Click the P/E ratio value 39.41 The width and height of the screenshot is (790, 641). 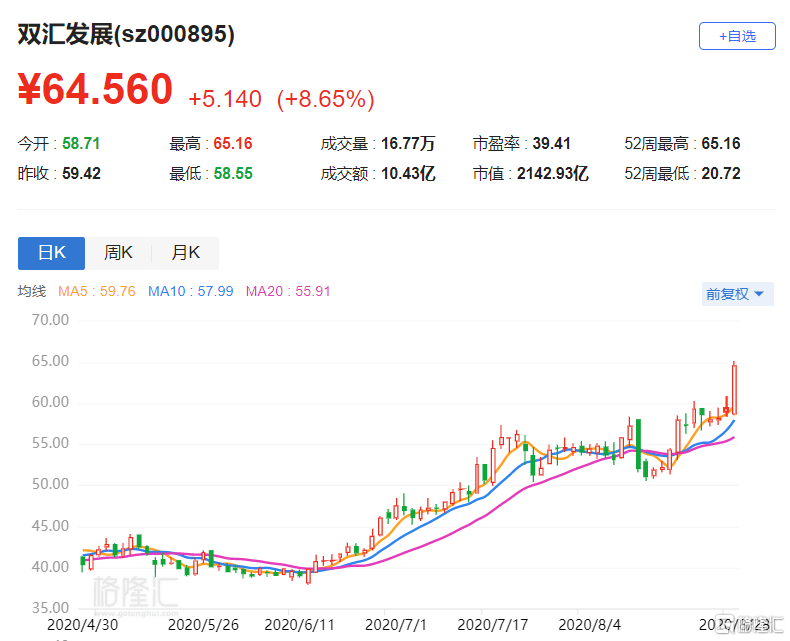[x=552, y=144]
